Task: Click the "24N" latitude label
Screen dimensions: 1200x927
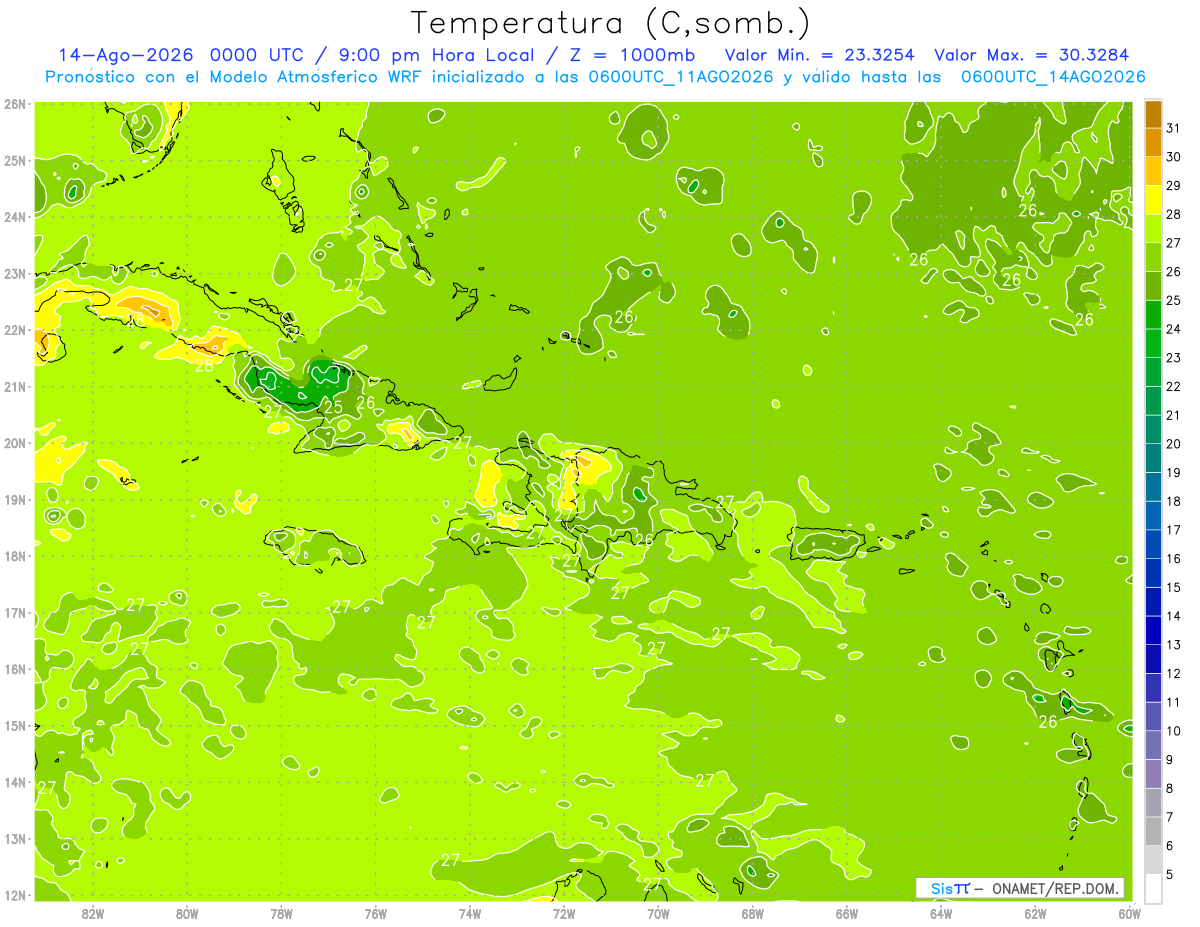Action: 15,217
